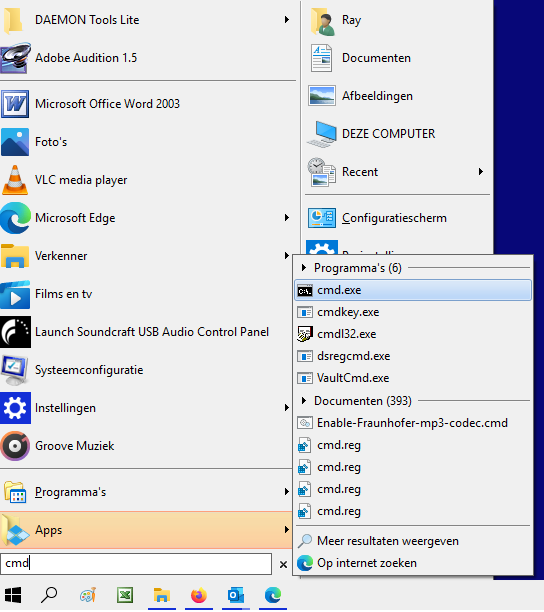This screenshot has width=544, height=612.
Task: Open the Windows Start button on taskbar
Action: pyautogui.click(x=13, y=596)
